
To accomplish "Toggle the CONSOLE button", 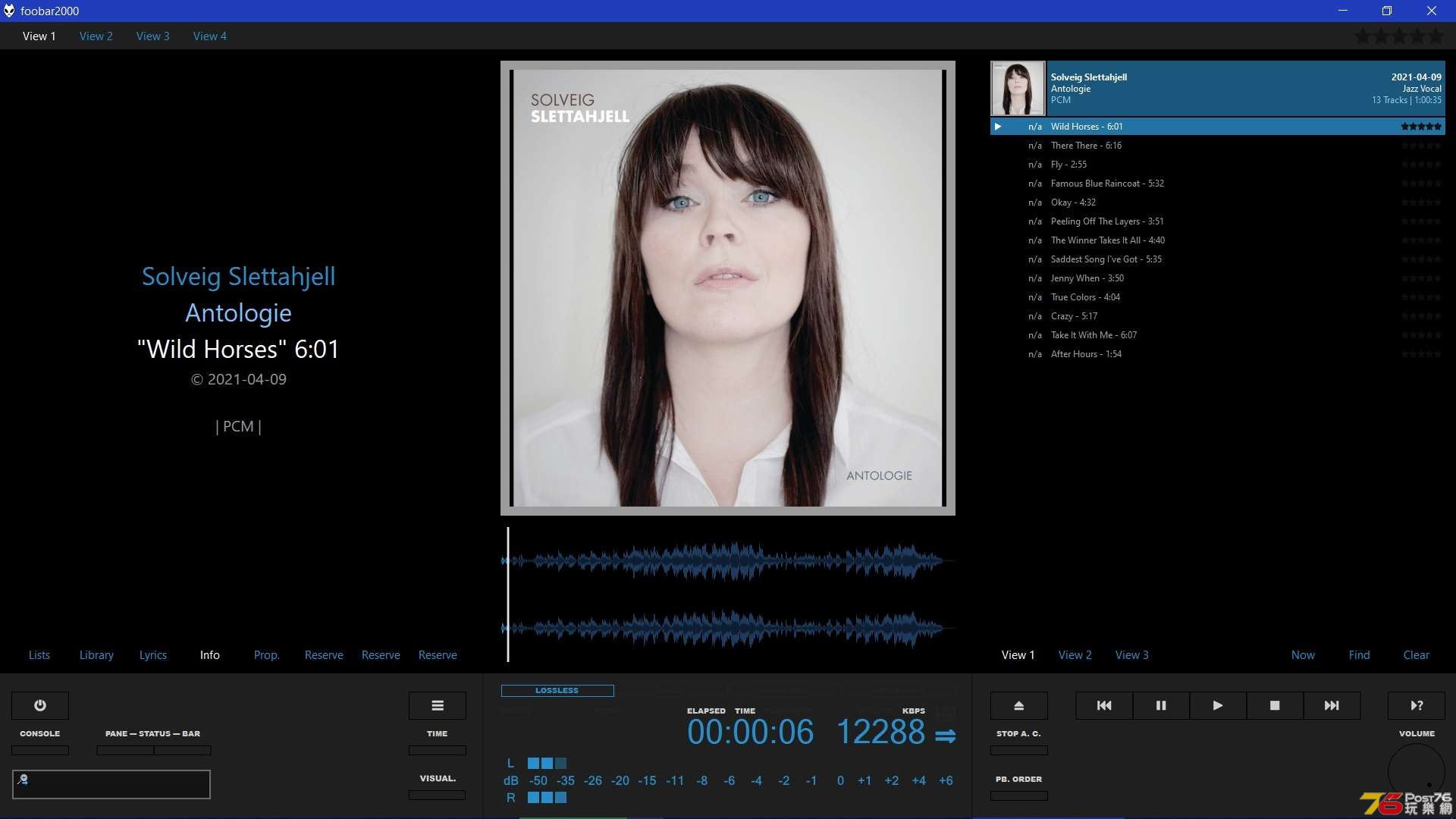I will pyautogui.click(x=40, y=750).
